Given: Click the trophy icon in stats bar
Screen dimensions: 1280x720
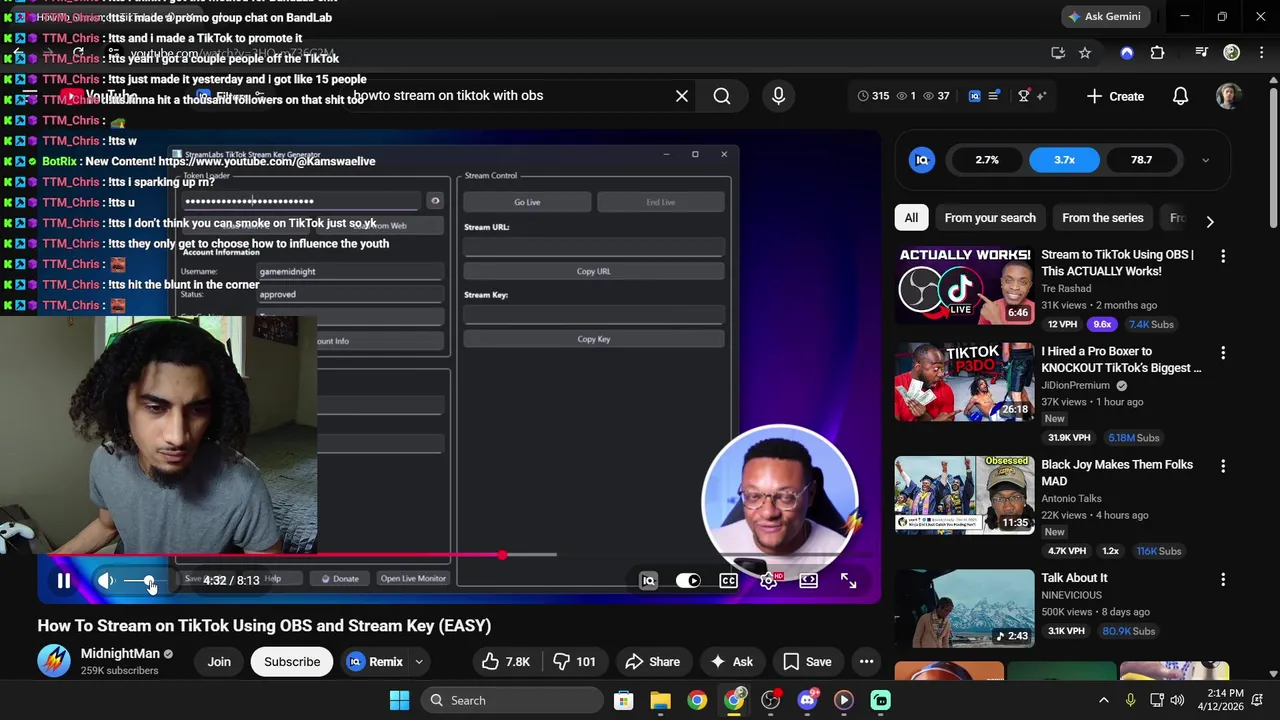Looking at the screenshot, I should pyautogui.click(x=1023, y=96).
